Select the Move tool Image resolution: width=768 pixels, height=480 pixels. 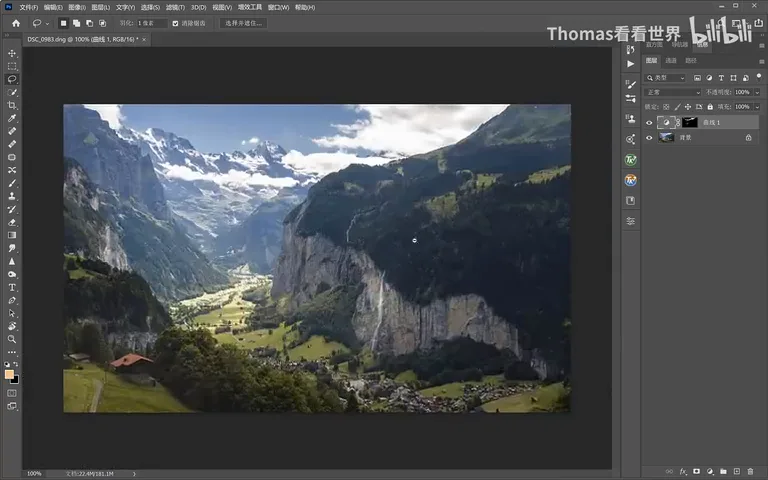12,53
